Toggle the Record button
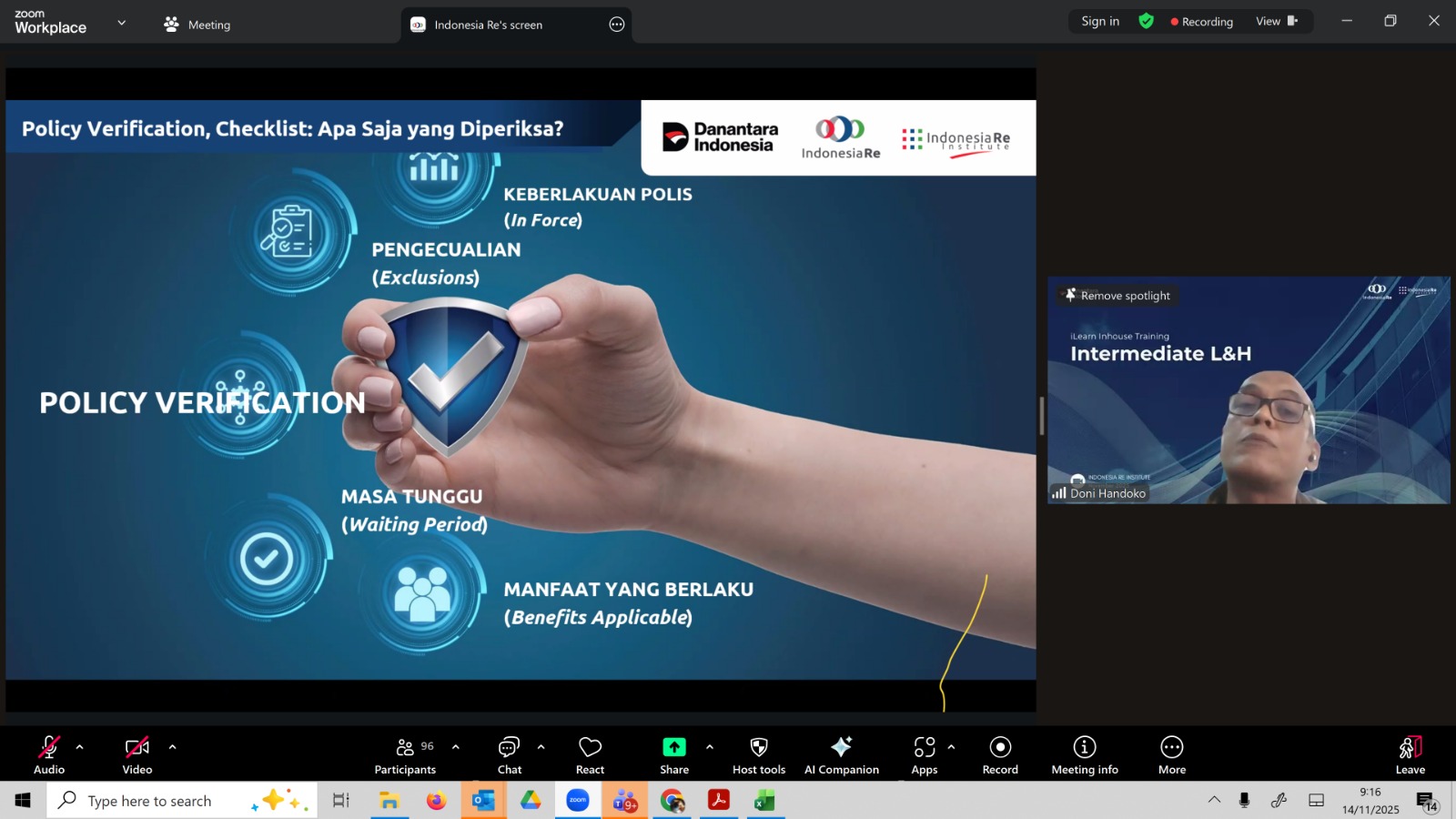 coord(999,755)
